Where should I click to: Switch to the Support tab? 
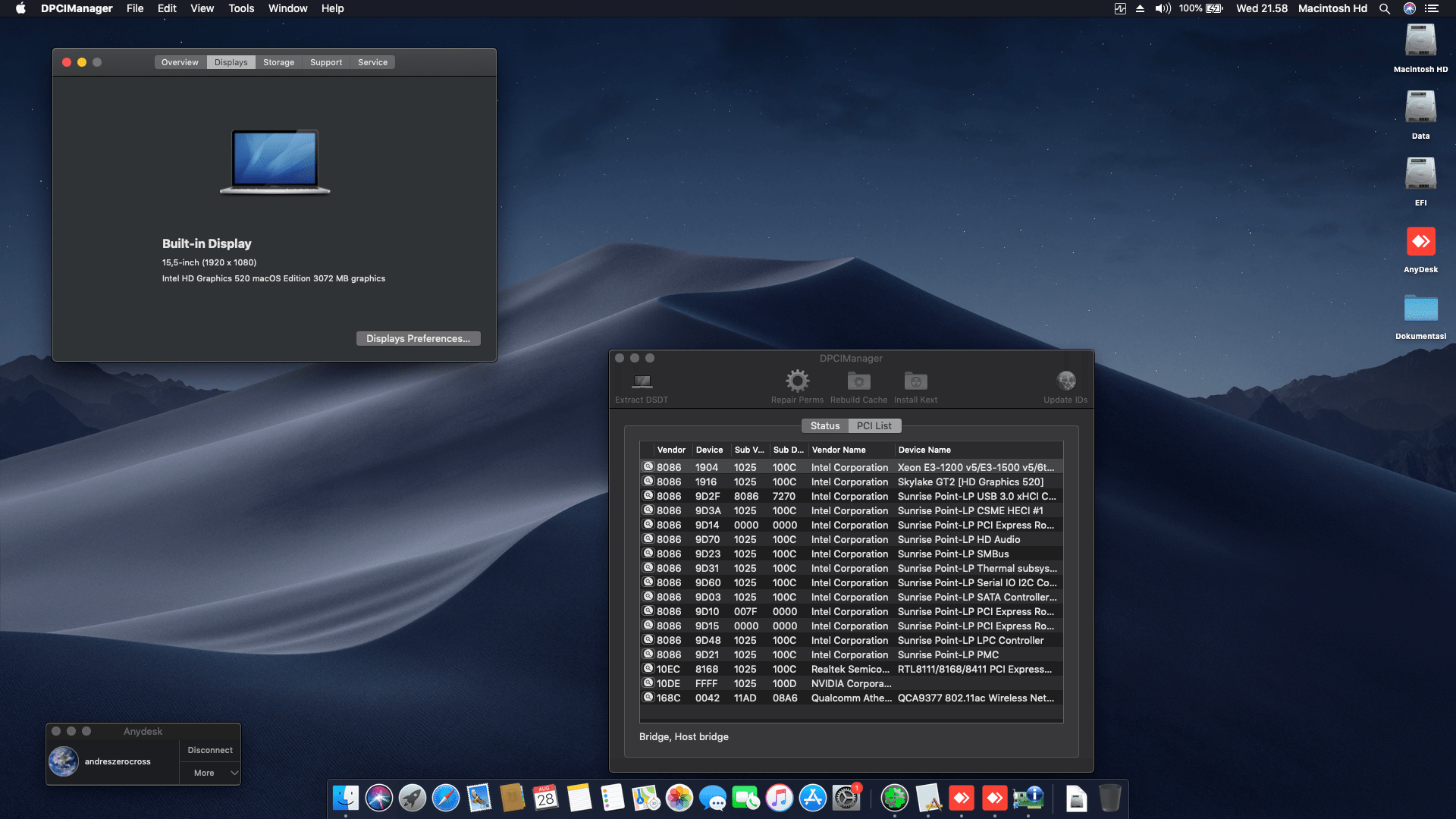coord(326,62)
